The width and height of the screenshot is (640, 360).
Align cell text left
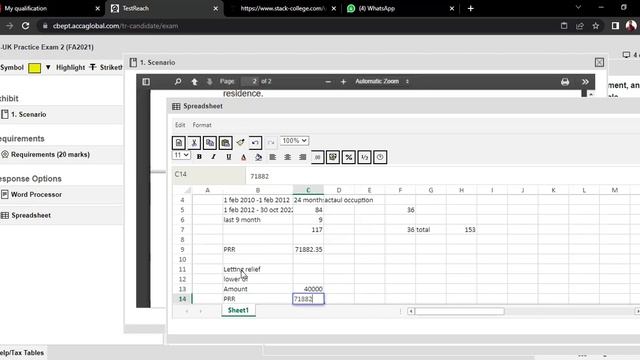click(273, 157)
